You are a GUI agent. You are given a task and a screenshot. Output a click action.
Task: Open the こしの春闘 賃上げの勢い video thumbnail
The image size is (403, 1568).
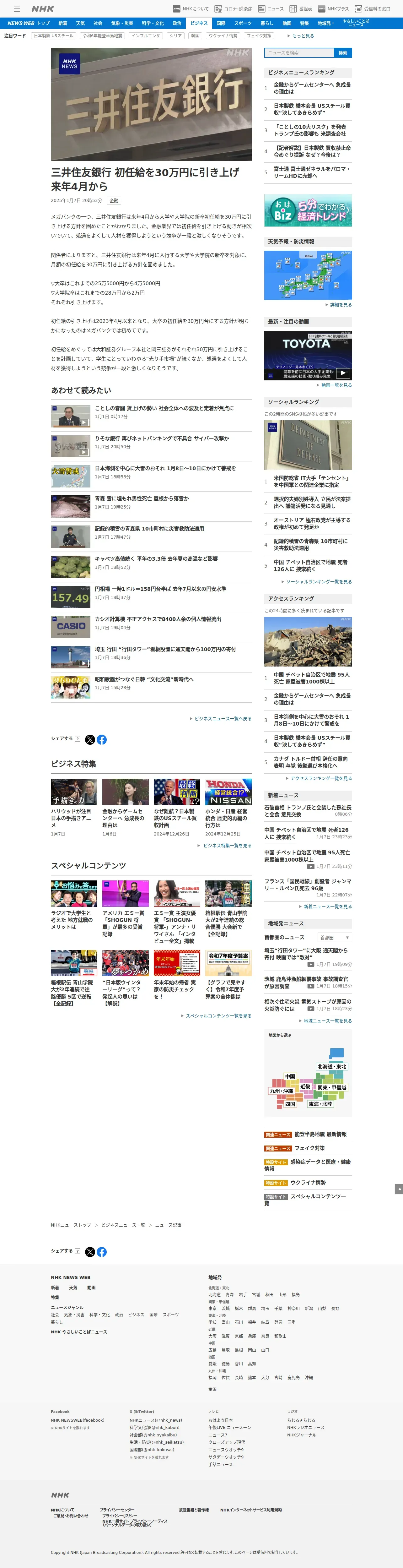tap(71, 416)
